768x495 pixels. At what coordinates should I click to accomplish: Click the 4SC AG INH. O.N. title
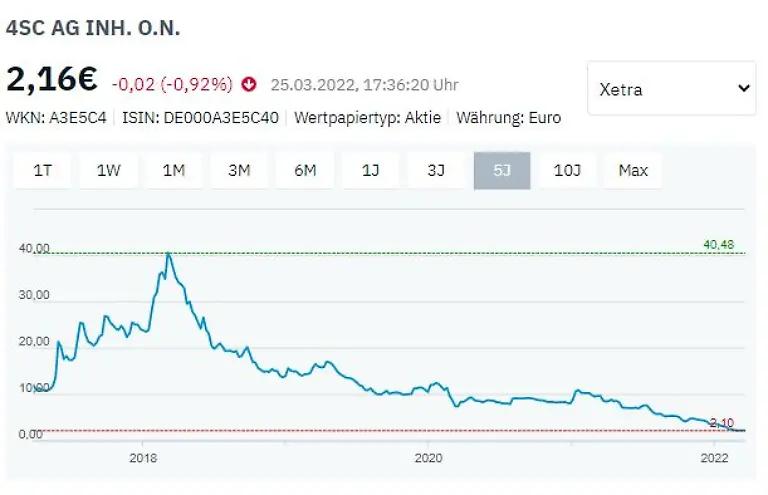[93, 27]
